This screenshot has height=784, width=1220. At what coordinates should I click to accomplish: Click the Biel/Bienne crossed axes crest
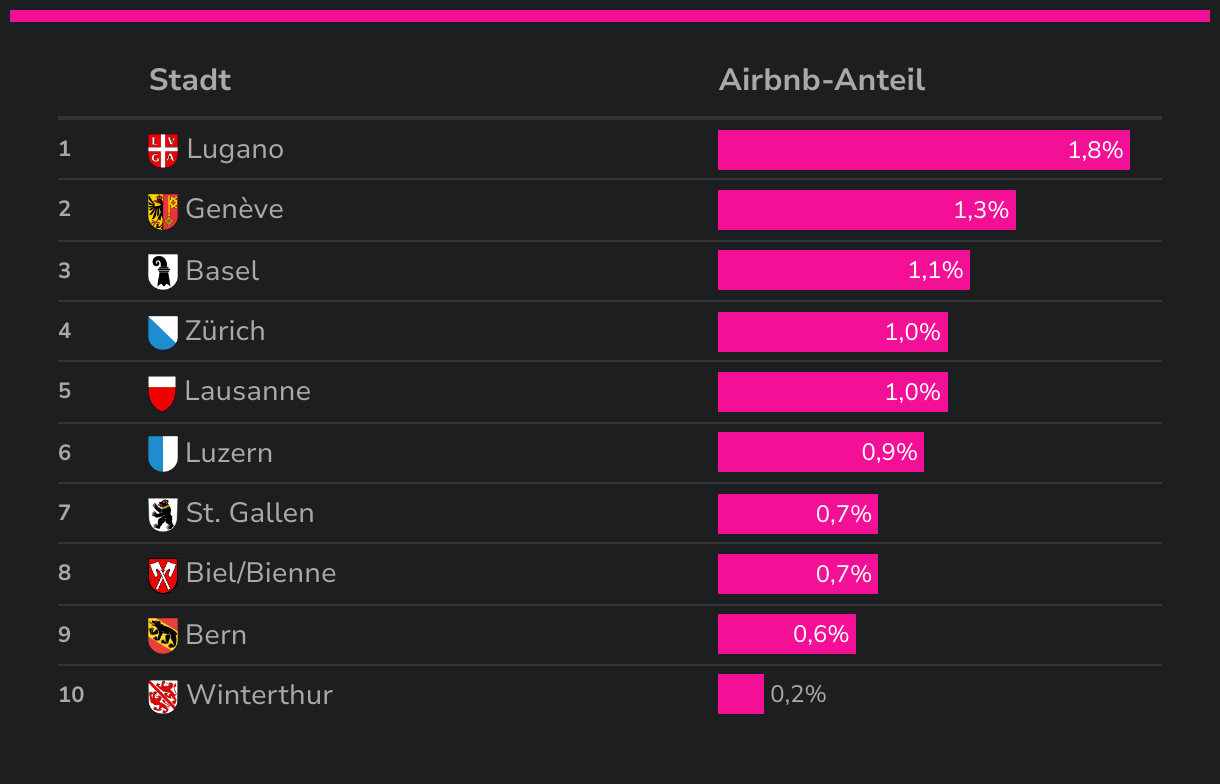click(x=163, y=575)
